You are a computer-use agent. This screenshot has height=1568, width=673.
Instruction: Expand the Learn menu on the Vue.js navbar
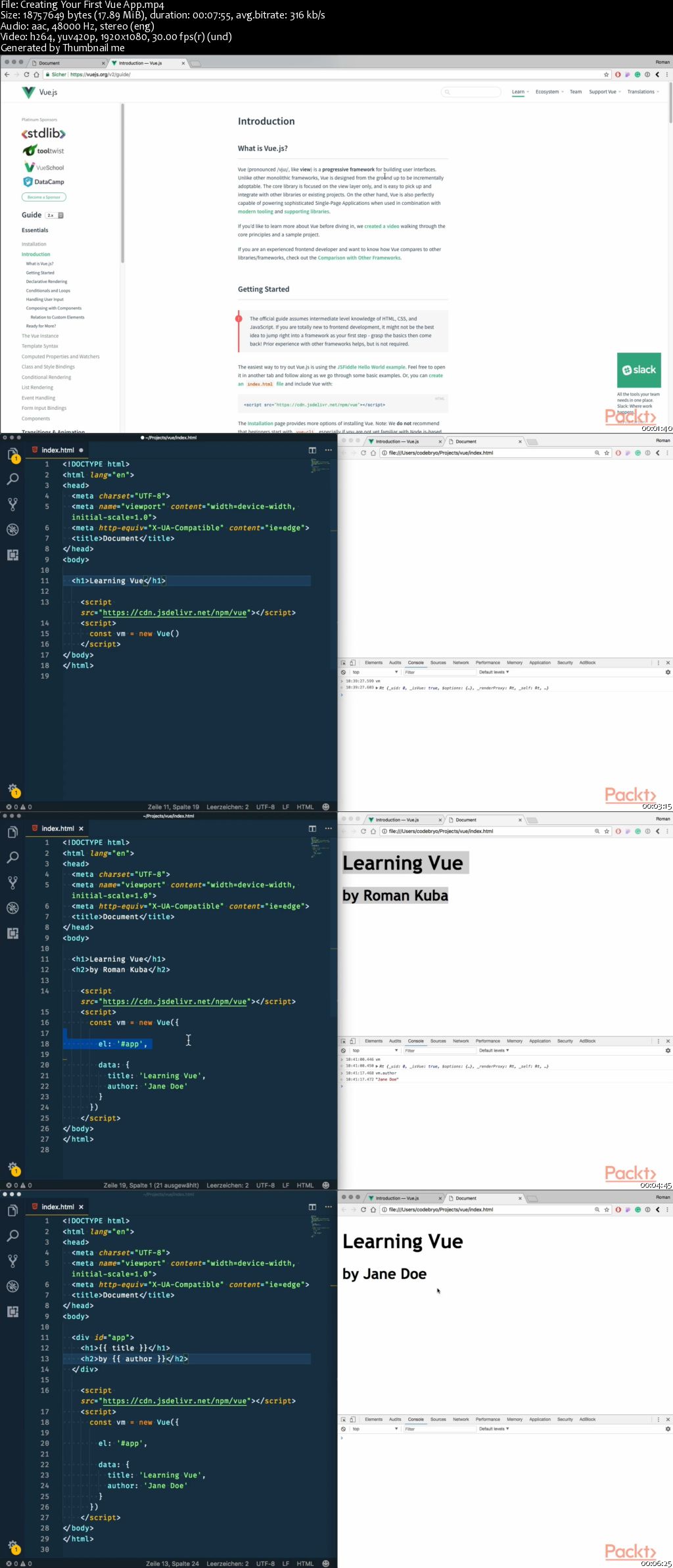[520, 92]
